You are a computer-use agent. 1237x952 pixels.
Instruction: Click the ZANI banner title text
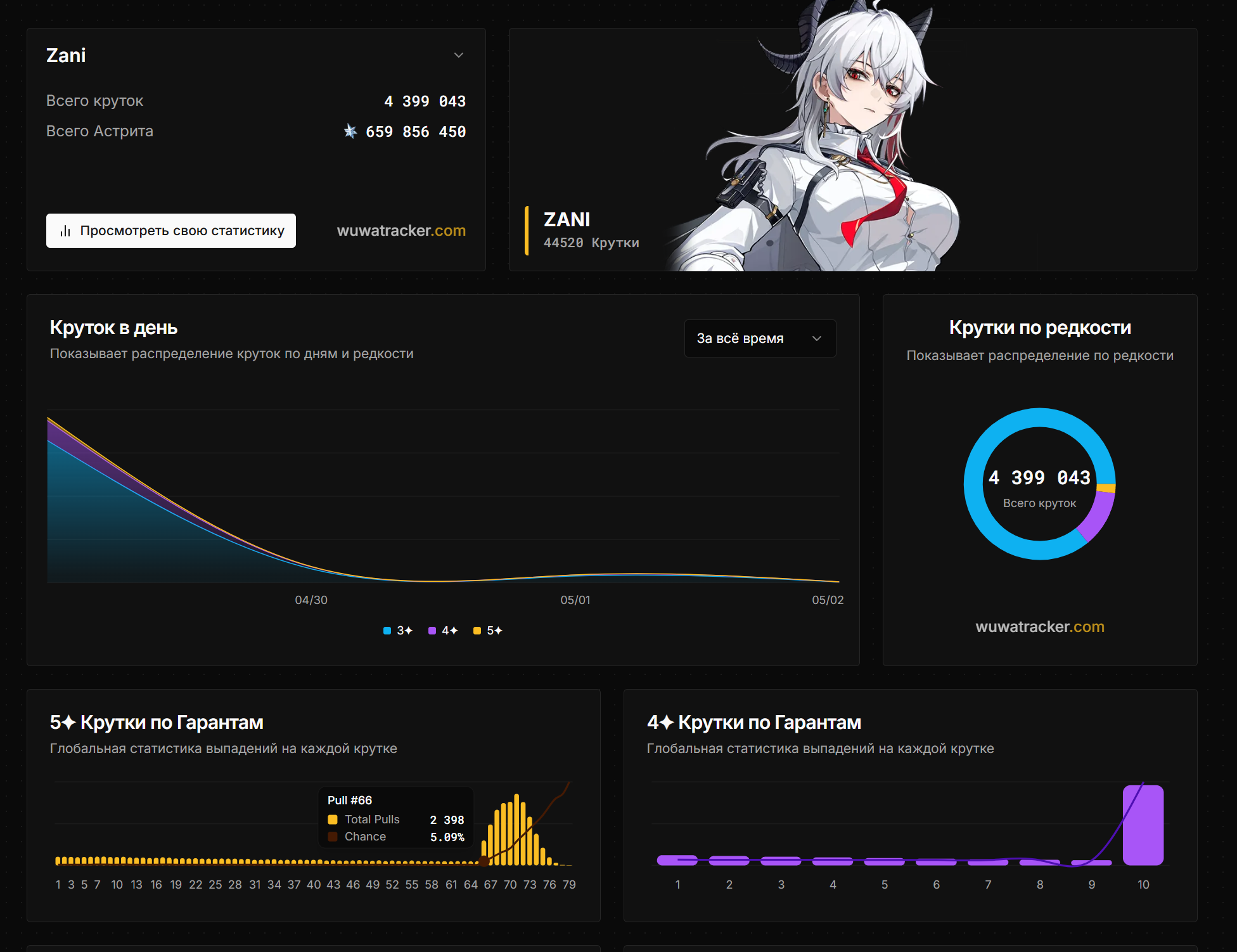[x=567, y=219]
